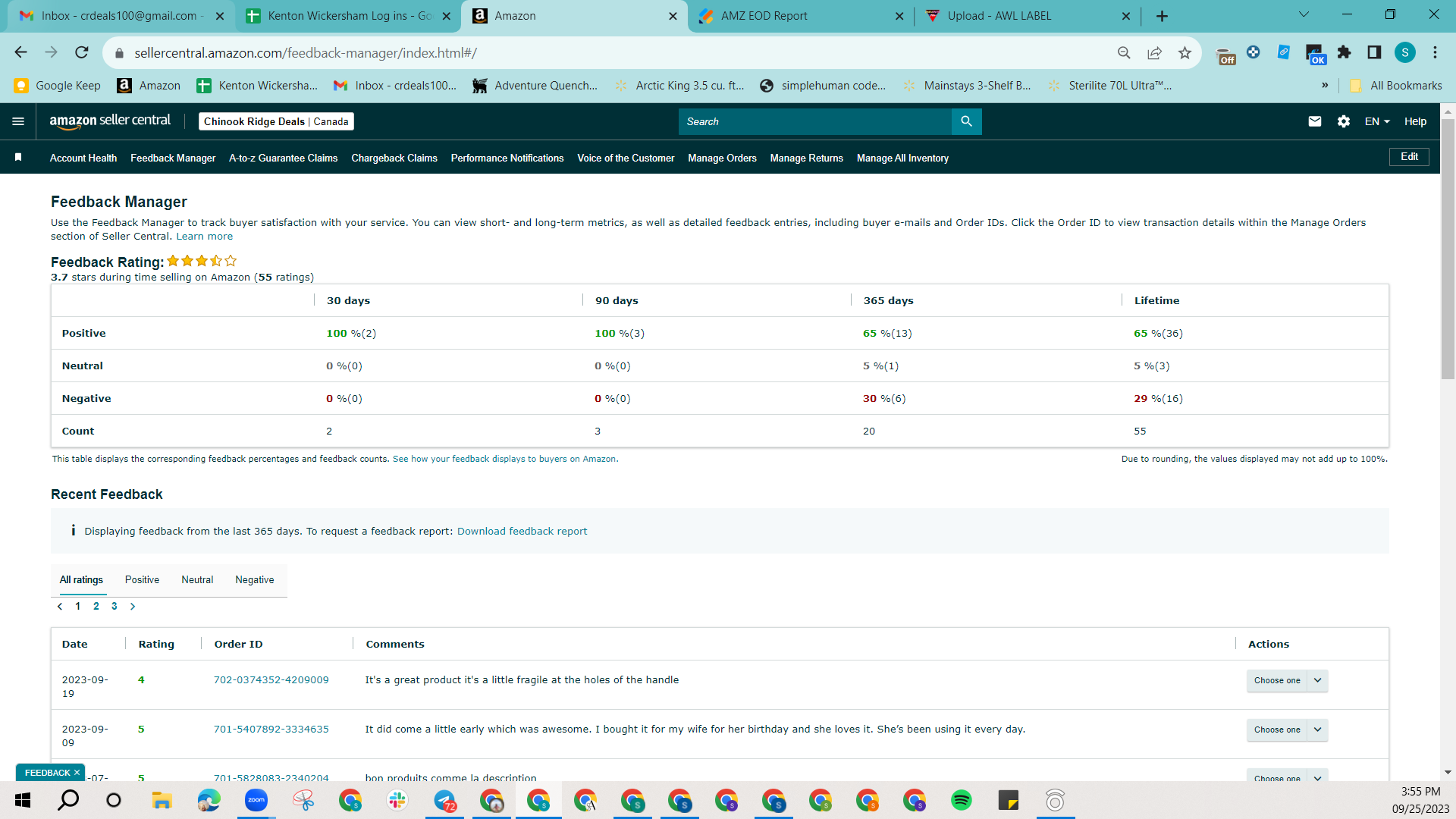Viewport: 1456px width, 819px height.
Task: Open the EN language dropdown
Action: click(x=1377, y=121)
